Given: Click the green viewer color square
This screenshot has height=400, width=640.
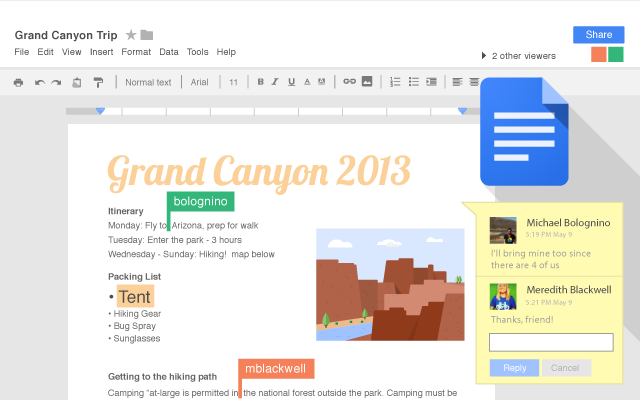Looking at the screenshot, I should (x=616, y=54).
